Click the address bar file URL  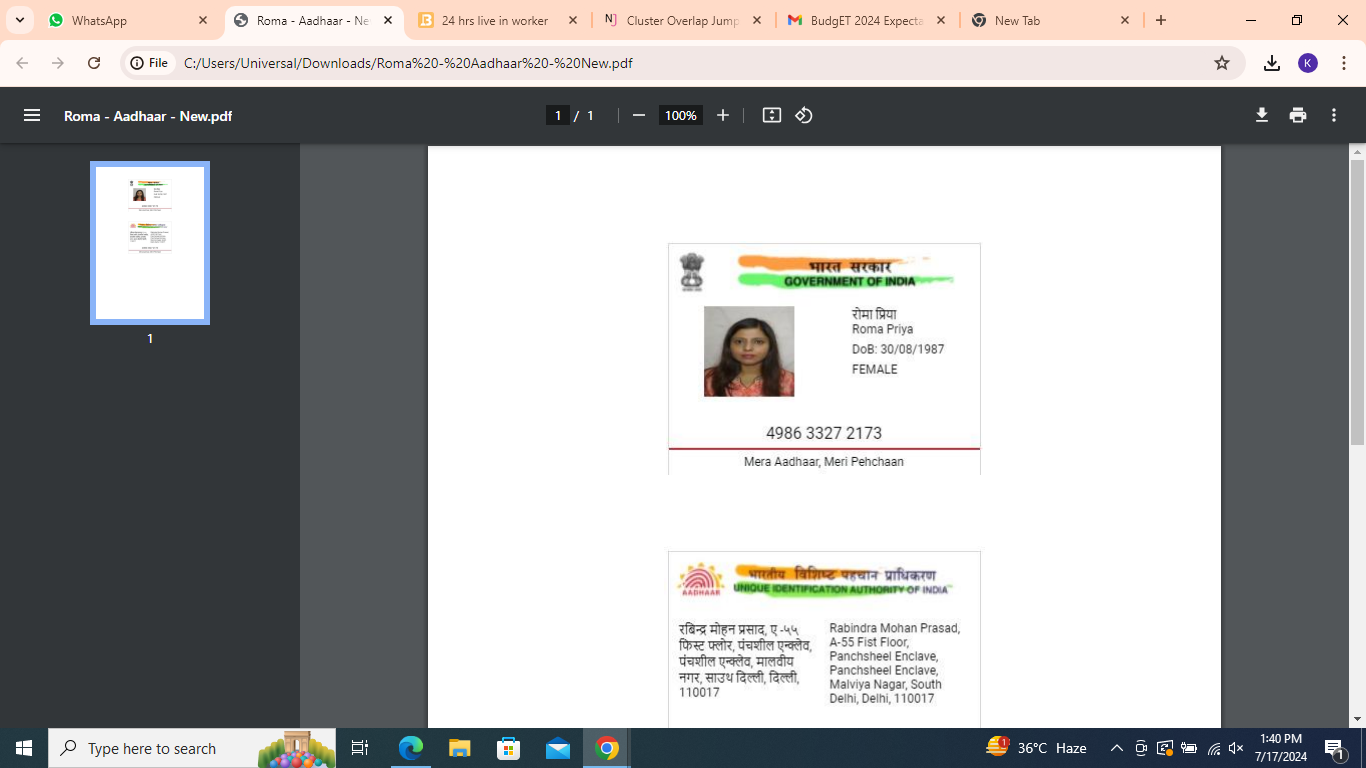point(408,63)
